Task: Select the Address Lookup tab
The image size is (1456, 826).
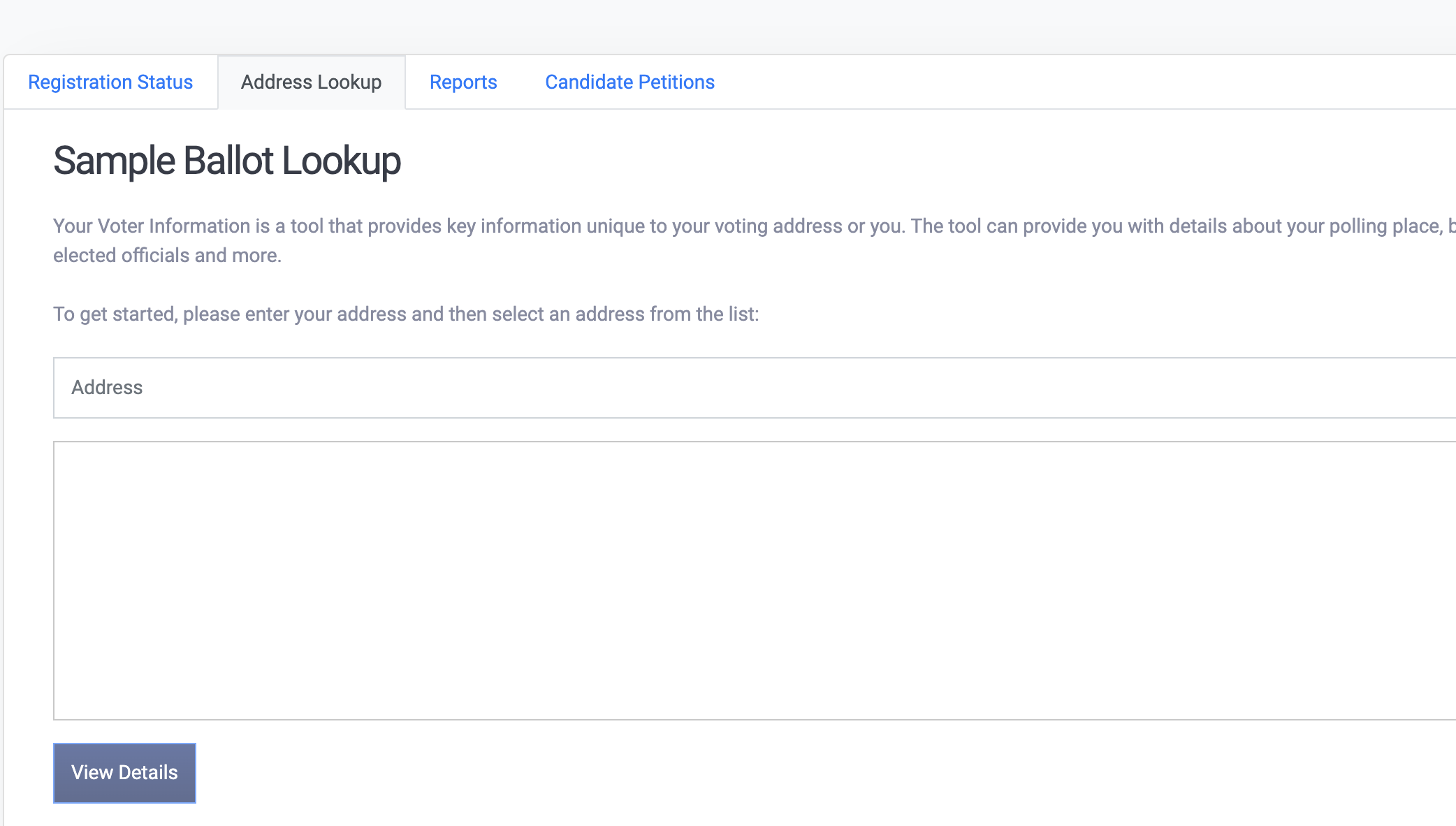Action: pyautogui.click(x=312, y=82)
